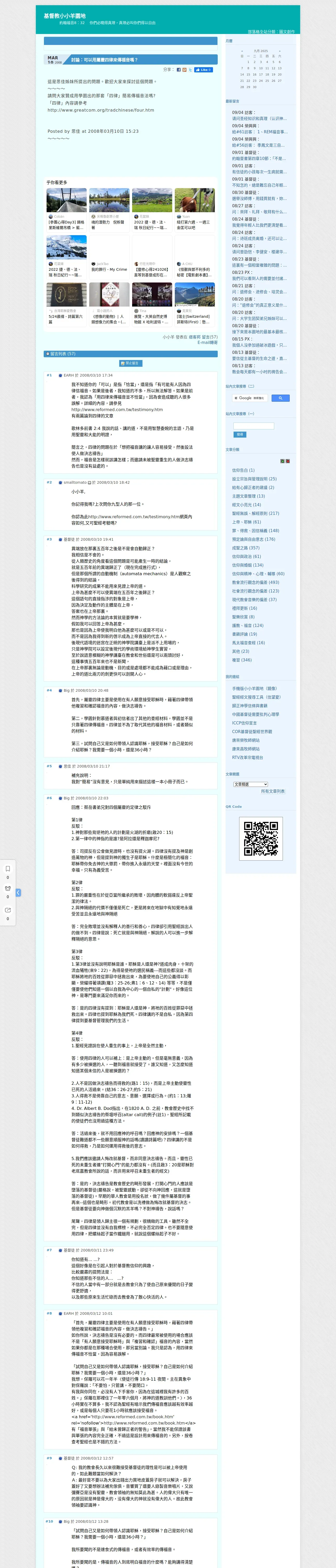The height and width of the screenshot is (1568, 336).
Task: Click the Facebook Like button
Action: 203,70
